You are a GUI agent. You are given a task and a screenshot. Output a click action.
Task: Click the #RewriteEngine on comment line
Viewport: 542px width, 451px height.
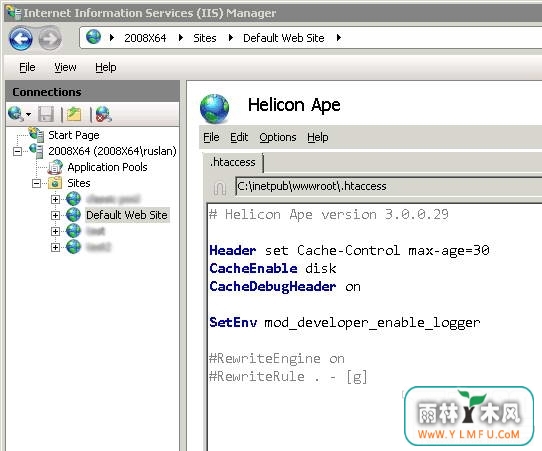coord(277,358)
